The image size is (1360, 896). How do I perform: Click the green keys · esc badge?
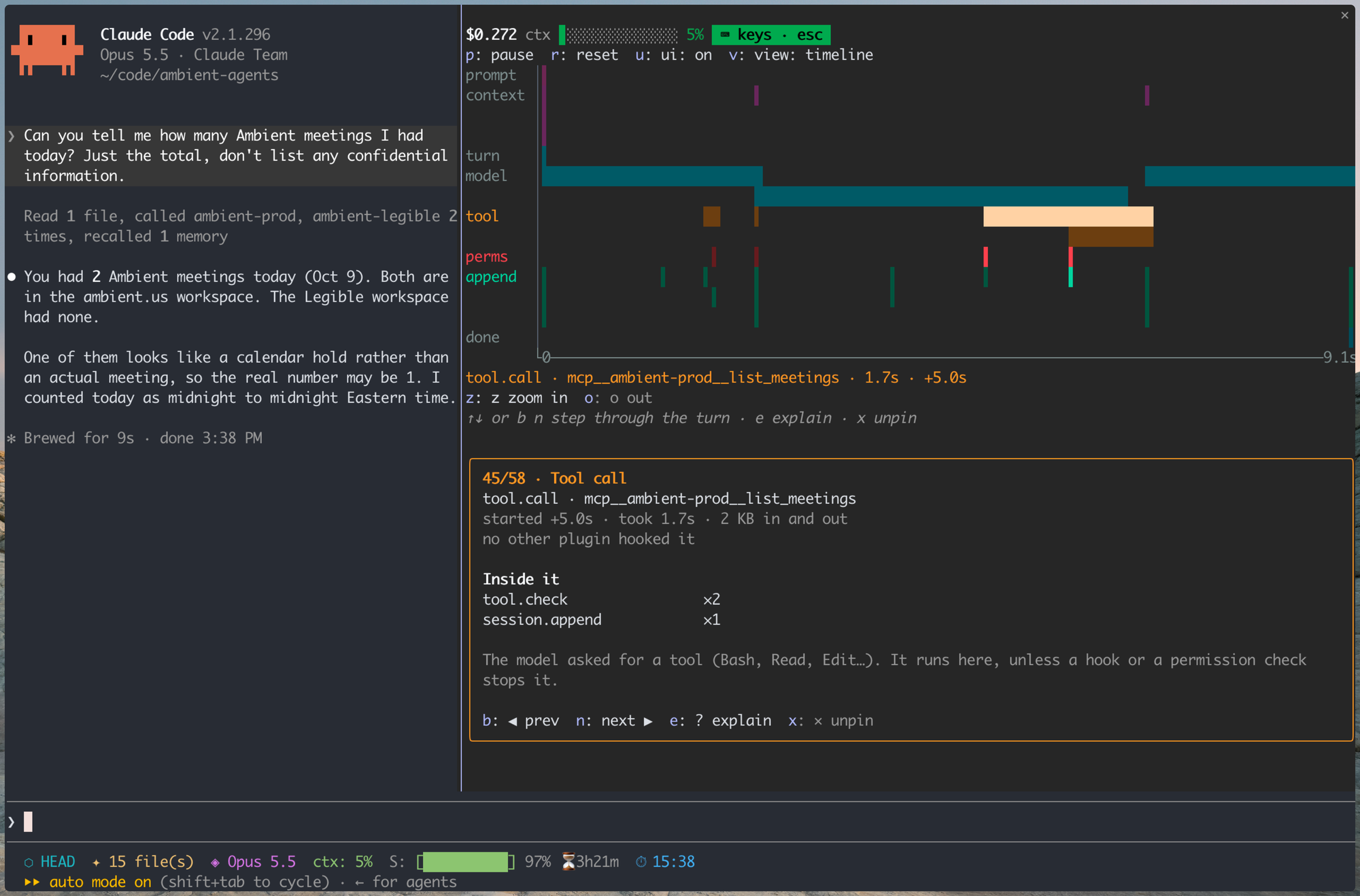770,35
